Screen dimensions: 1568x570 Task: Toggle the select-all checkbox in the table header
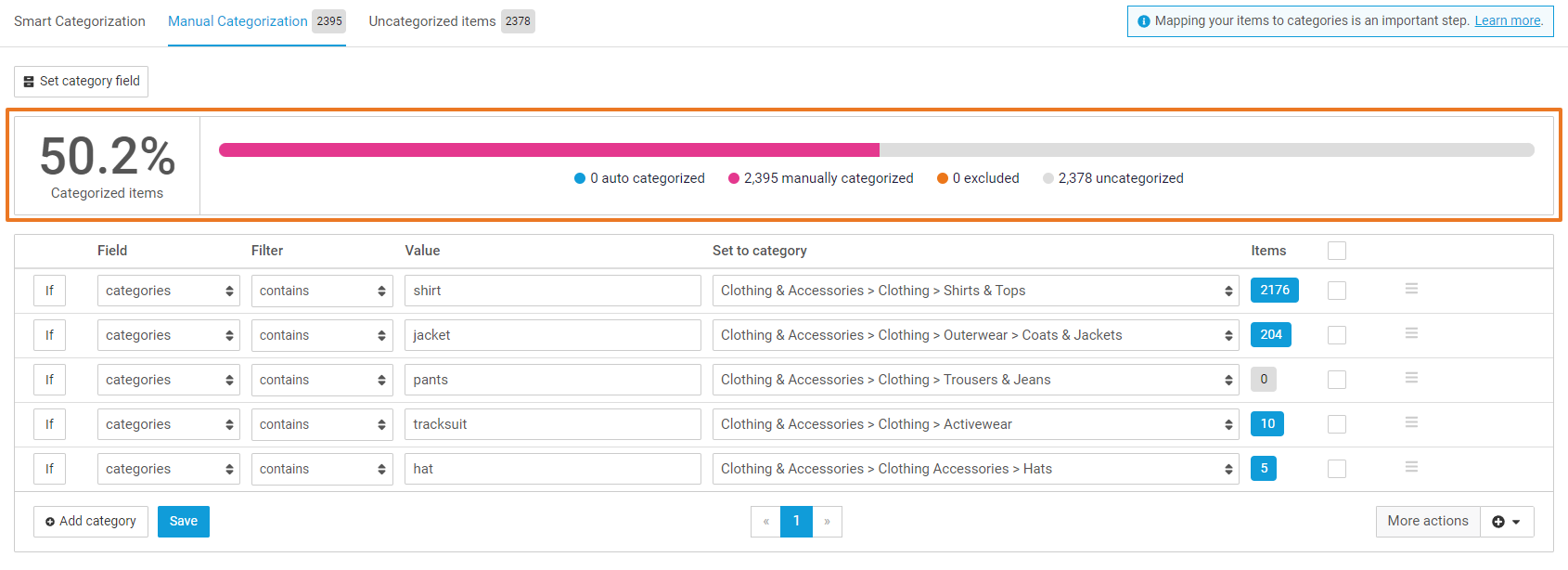1336,251
